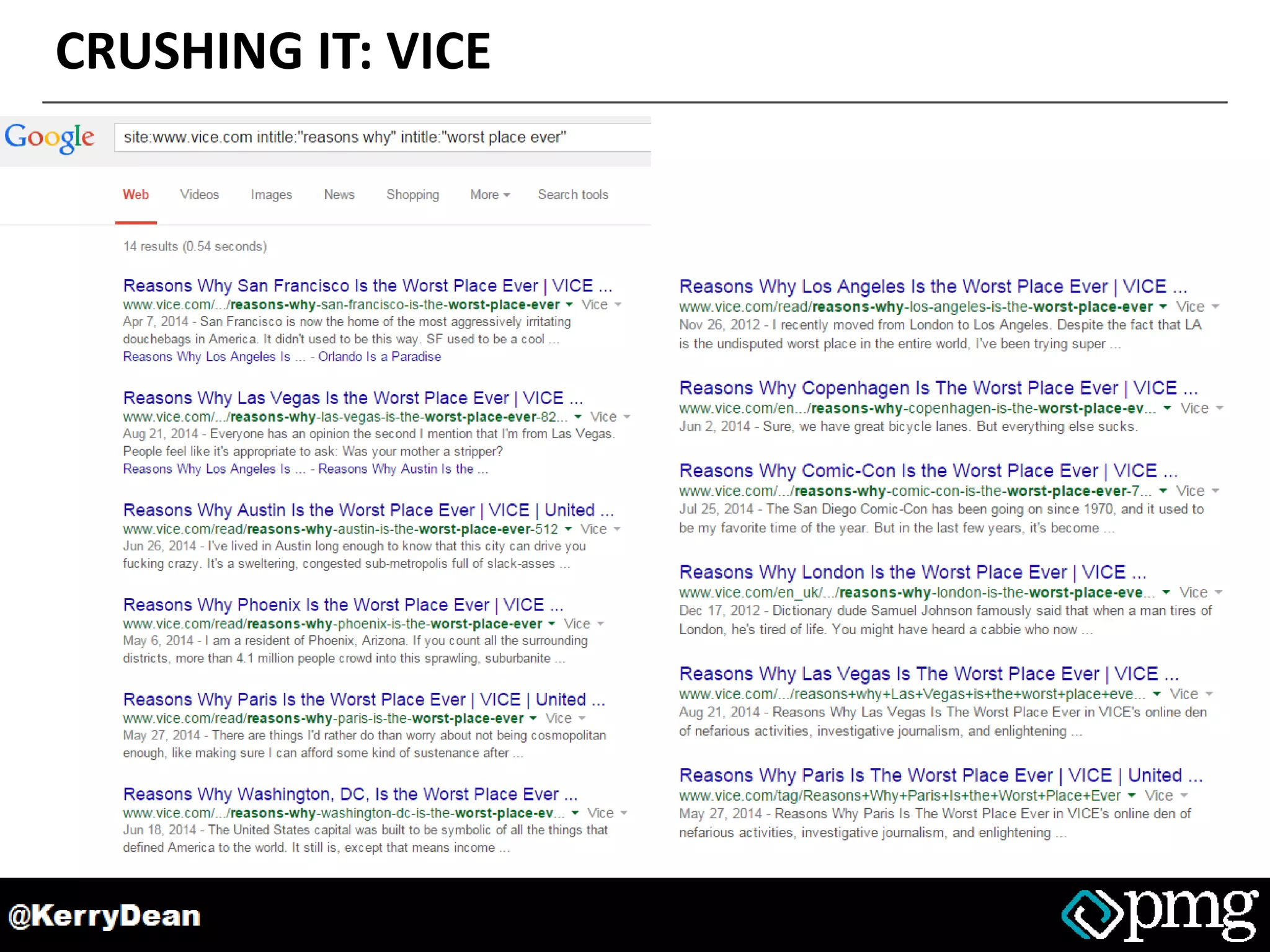The height and width of the screenshot is (952, 1270).
Task: Open the Shopping tab
Action: pos(412,195)
